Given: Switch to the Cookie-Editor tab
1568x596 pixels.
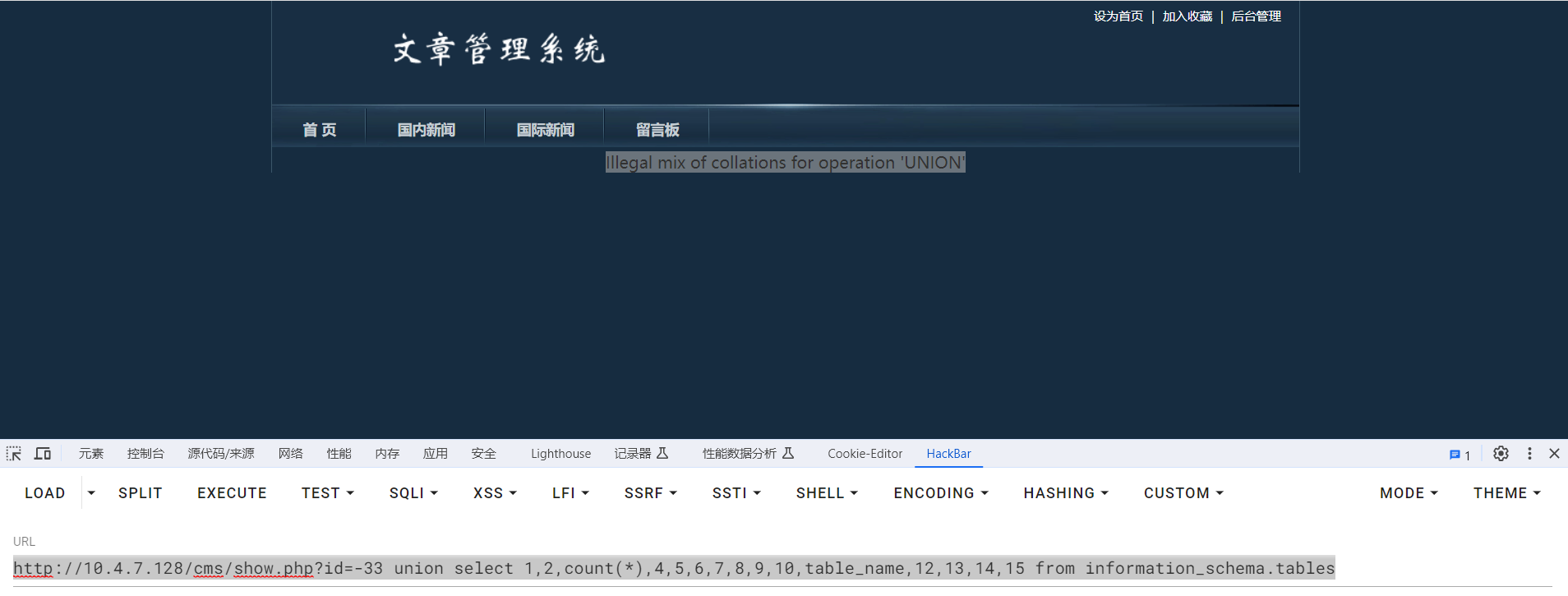Looking at the screenshot, I should pos(865,454).
